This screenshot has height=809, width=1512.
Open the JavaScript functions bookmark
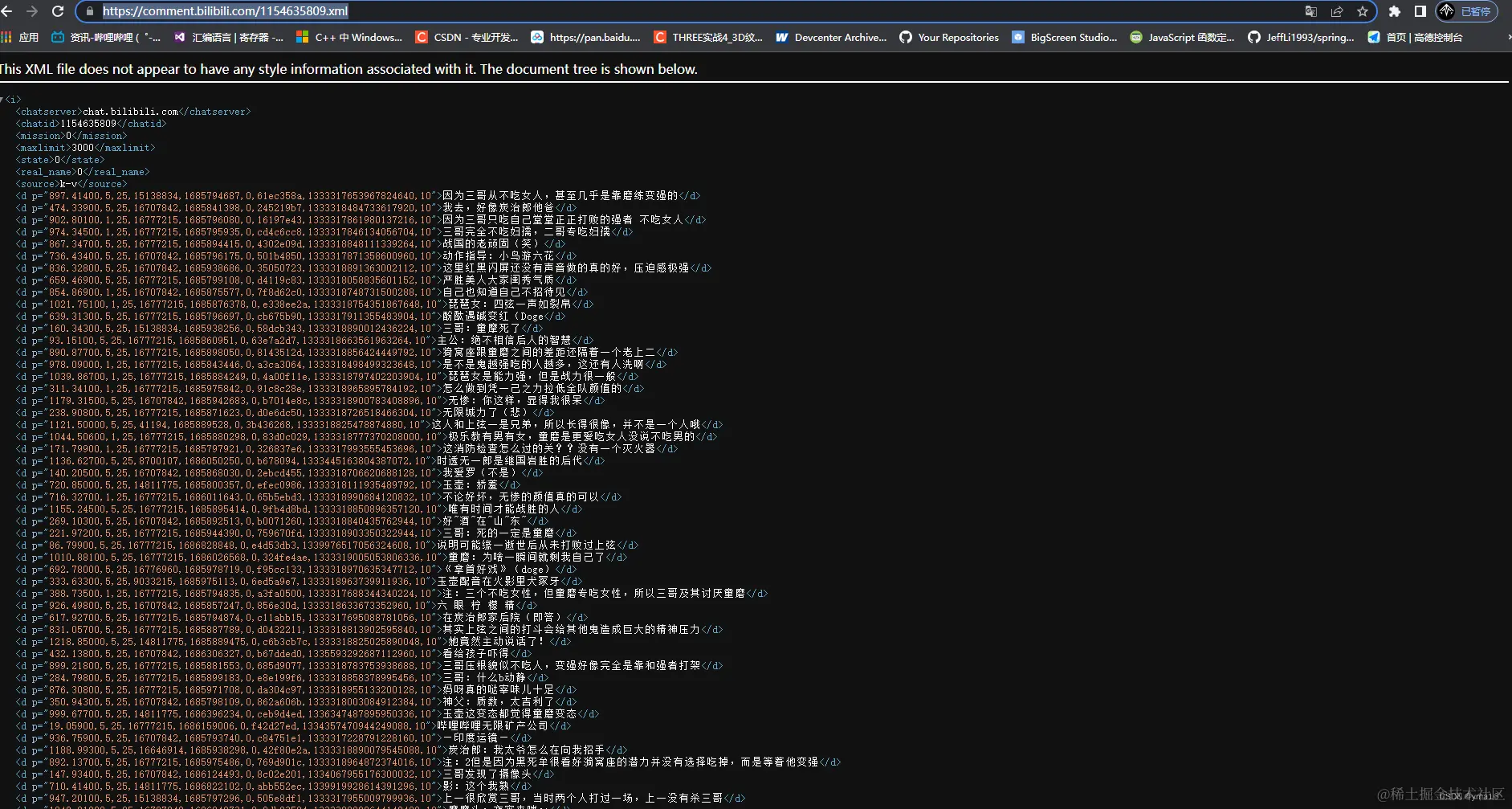(x=1183, y=37)
